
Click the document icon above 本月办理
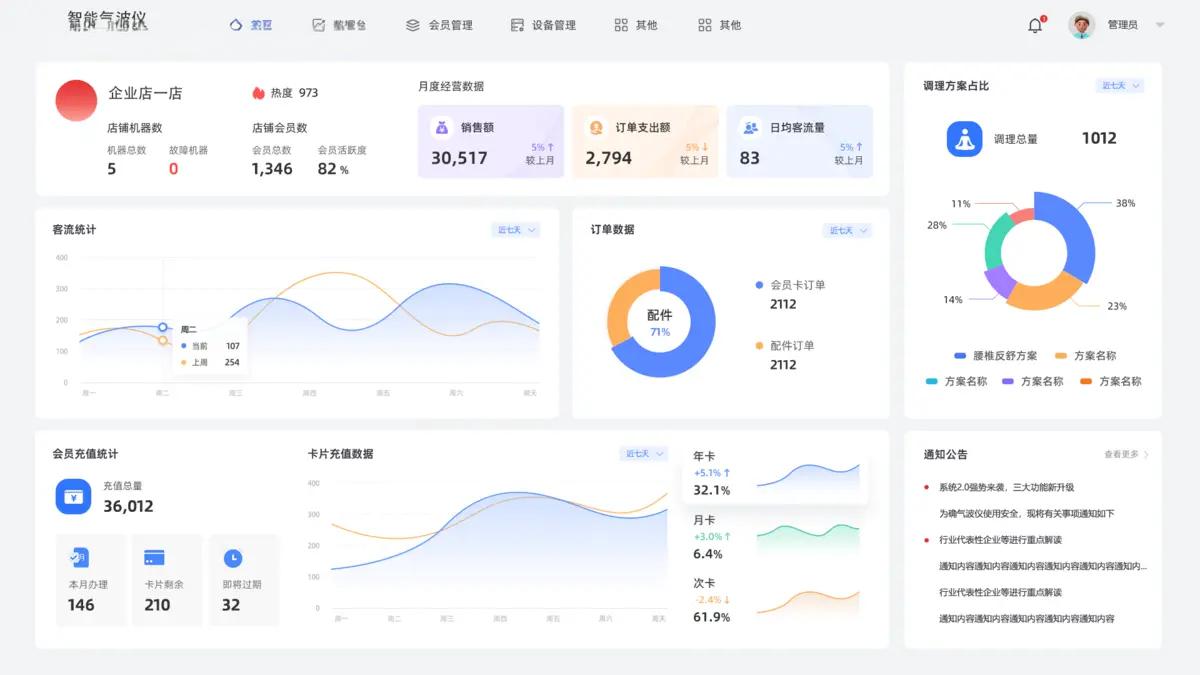point(79,557)
